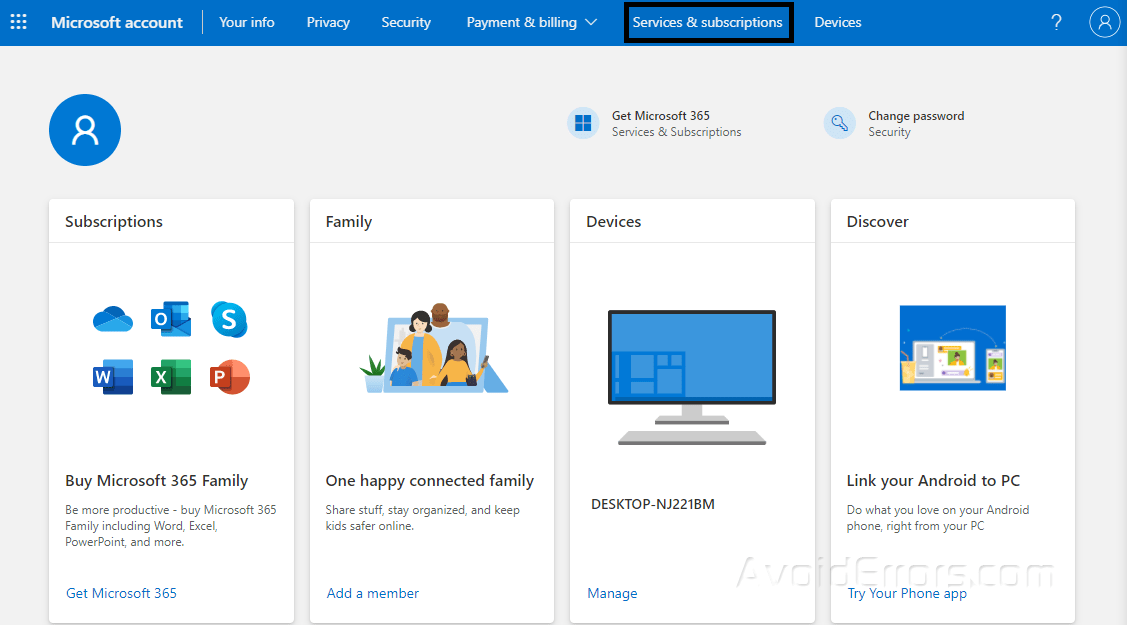This screenshot has width=1127, height=625.
Task: Follow the Get Microsoft 365 link
Action: coord(121,593)
